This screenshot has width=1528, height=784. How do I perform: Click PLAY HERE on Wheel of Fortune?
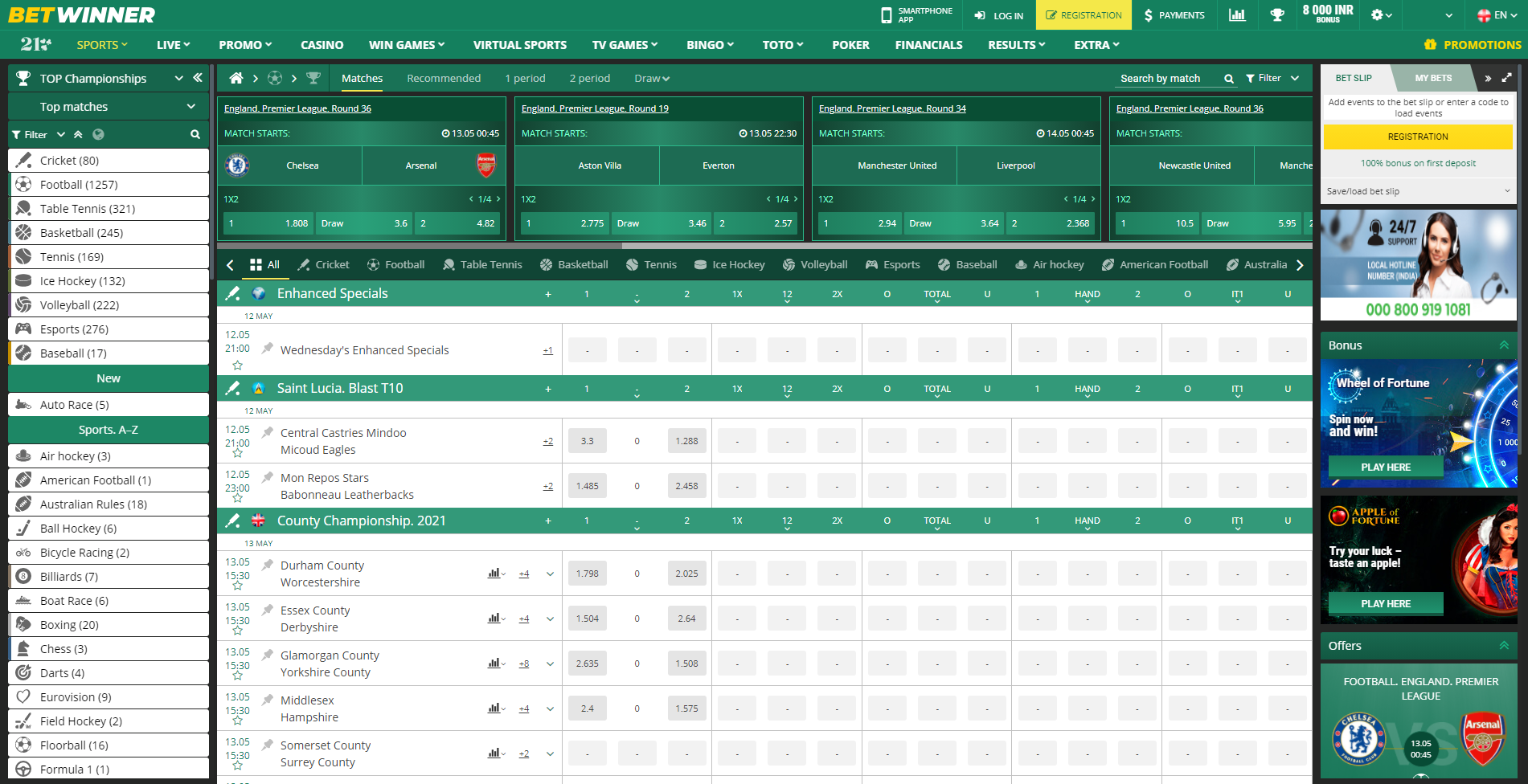pos(1386,467)
